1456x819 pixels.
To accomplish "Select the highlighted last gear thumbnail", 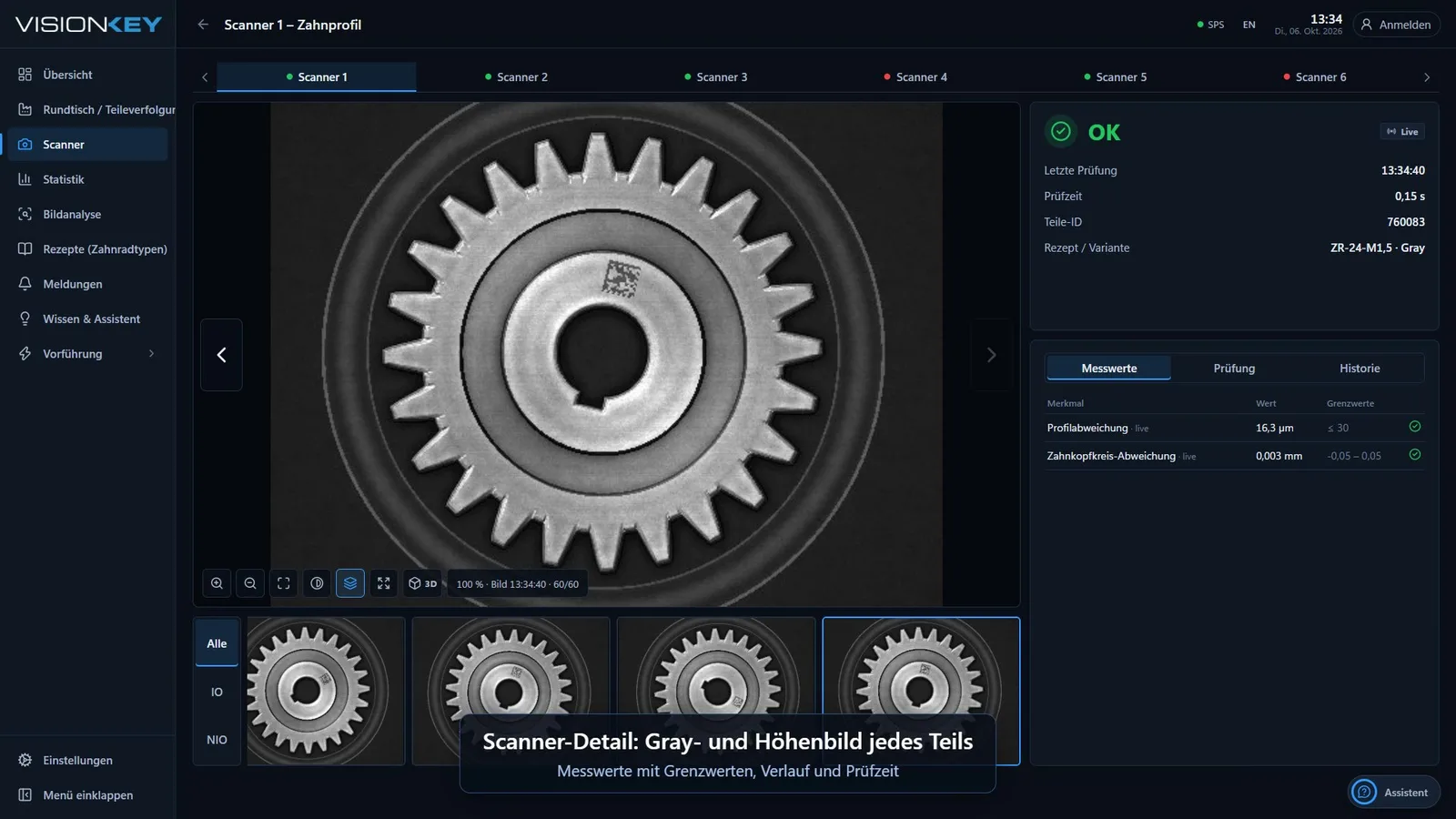I will (921, 691).
